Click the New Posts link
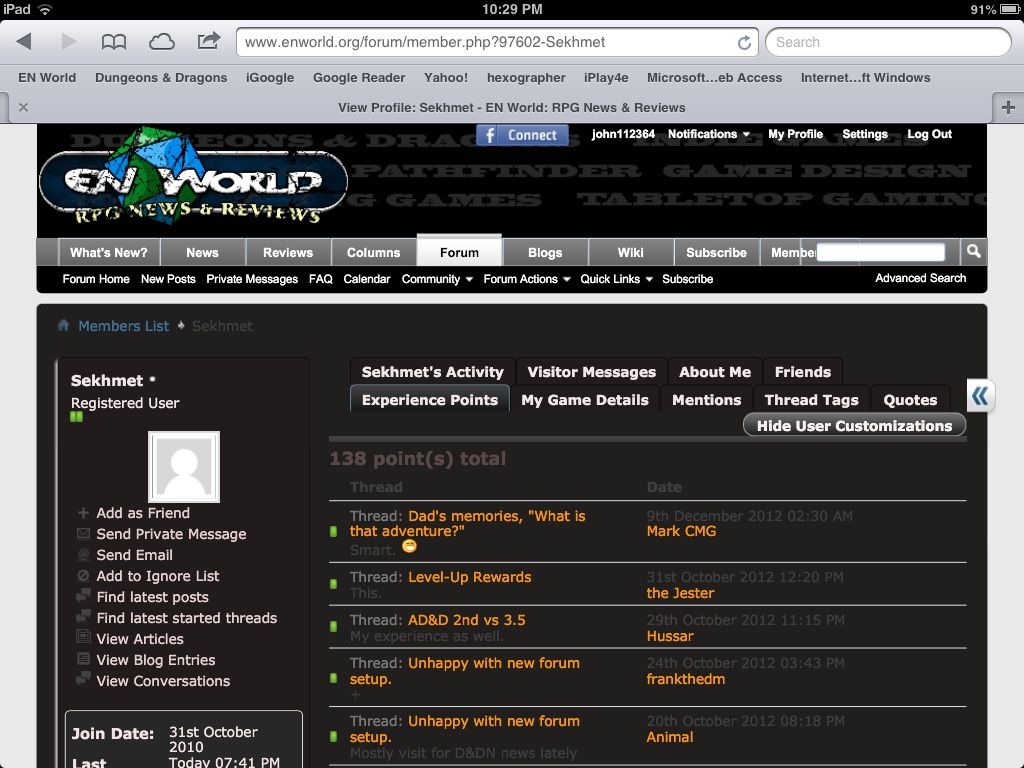 (x=168, y=279)
